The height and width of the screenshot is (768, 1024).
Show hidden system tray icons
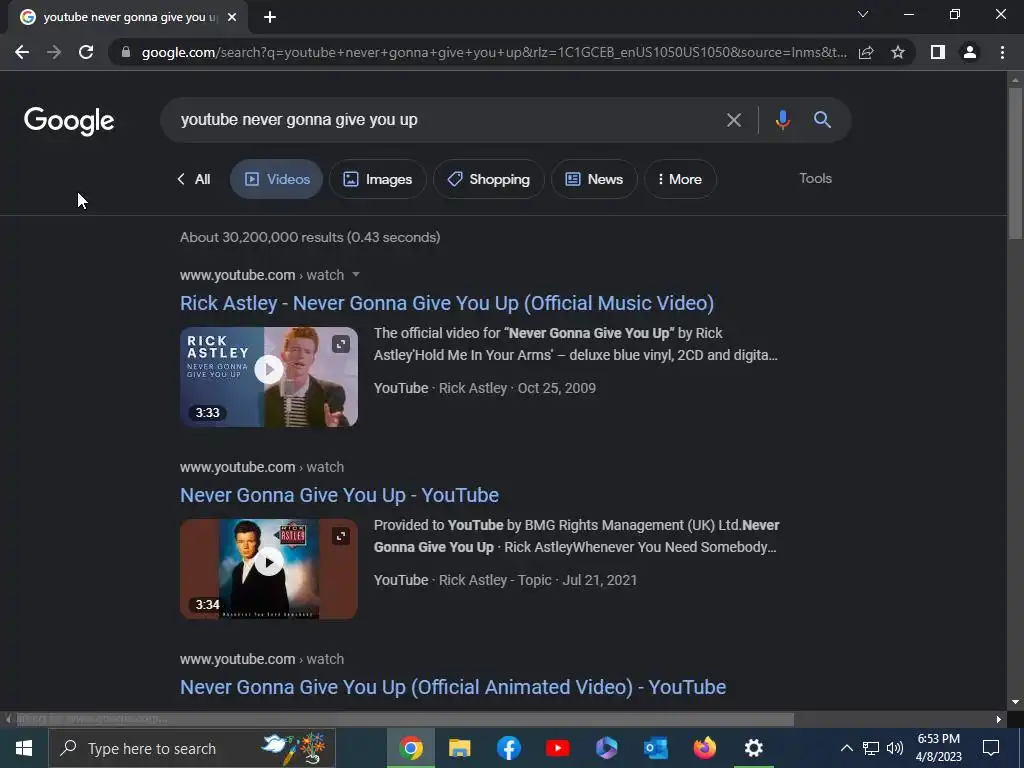pyautogui.click(x=846, y=748)
